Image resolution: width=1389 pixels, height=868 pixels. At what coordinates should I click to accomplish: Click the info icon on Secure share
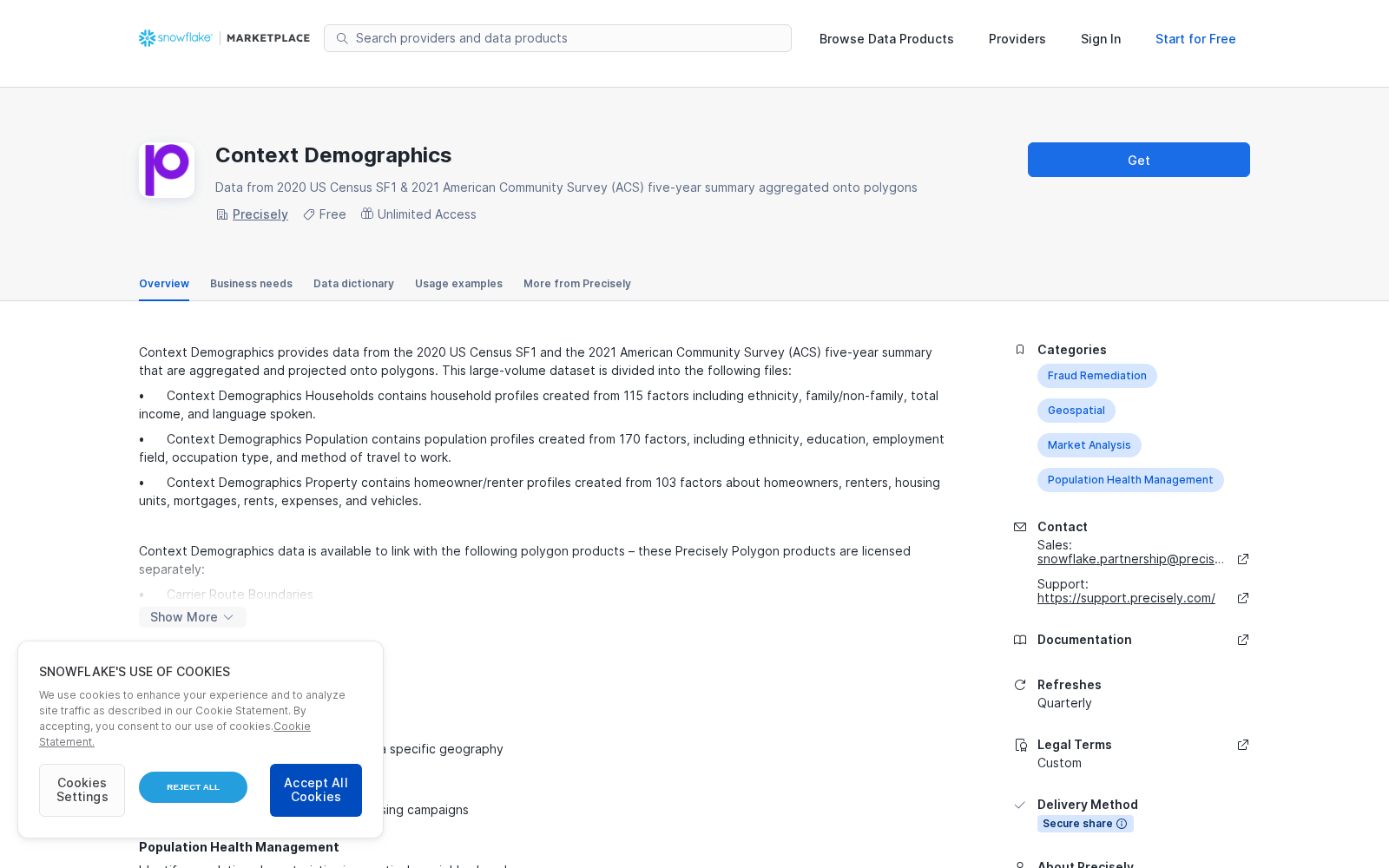coord(1122,824)
